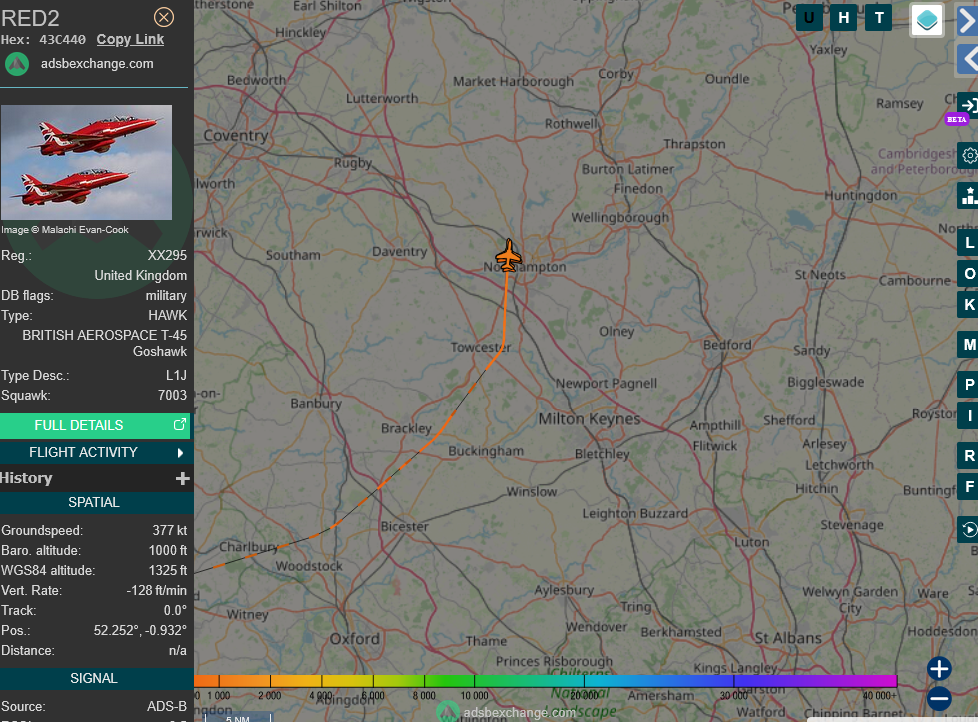Viewport: 978px width, 722px height.
Task: Click the Squawk value 7003
Action: pos(172,395)
